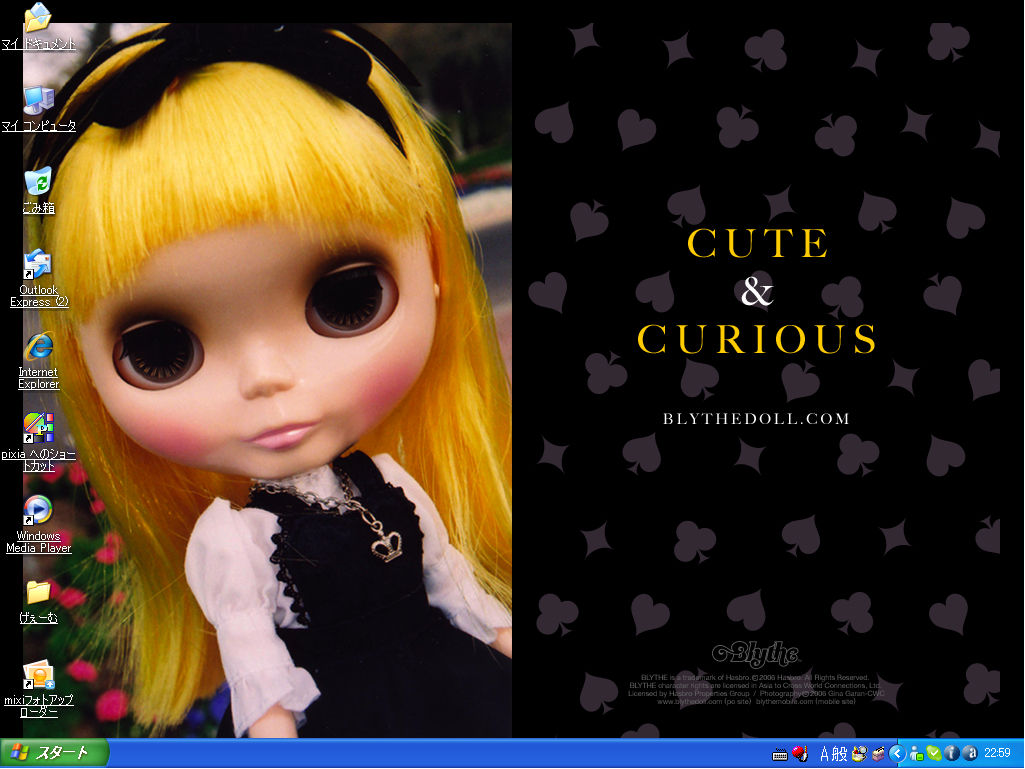Viewport: 1025px width, 769px height.
Task: Click the green checkmark tray icon
Action: [933, 754]
